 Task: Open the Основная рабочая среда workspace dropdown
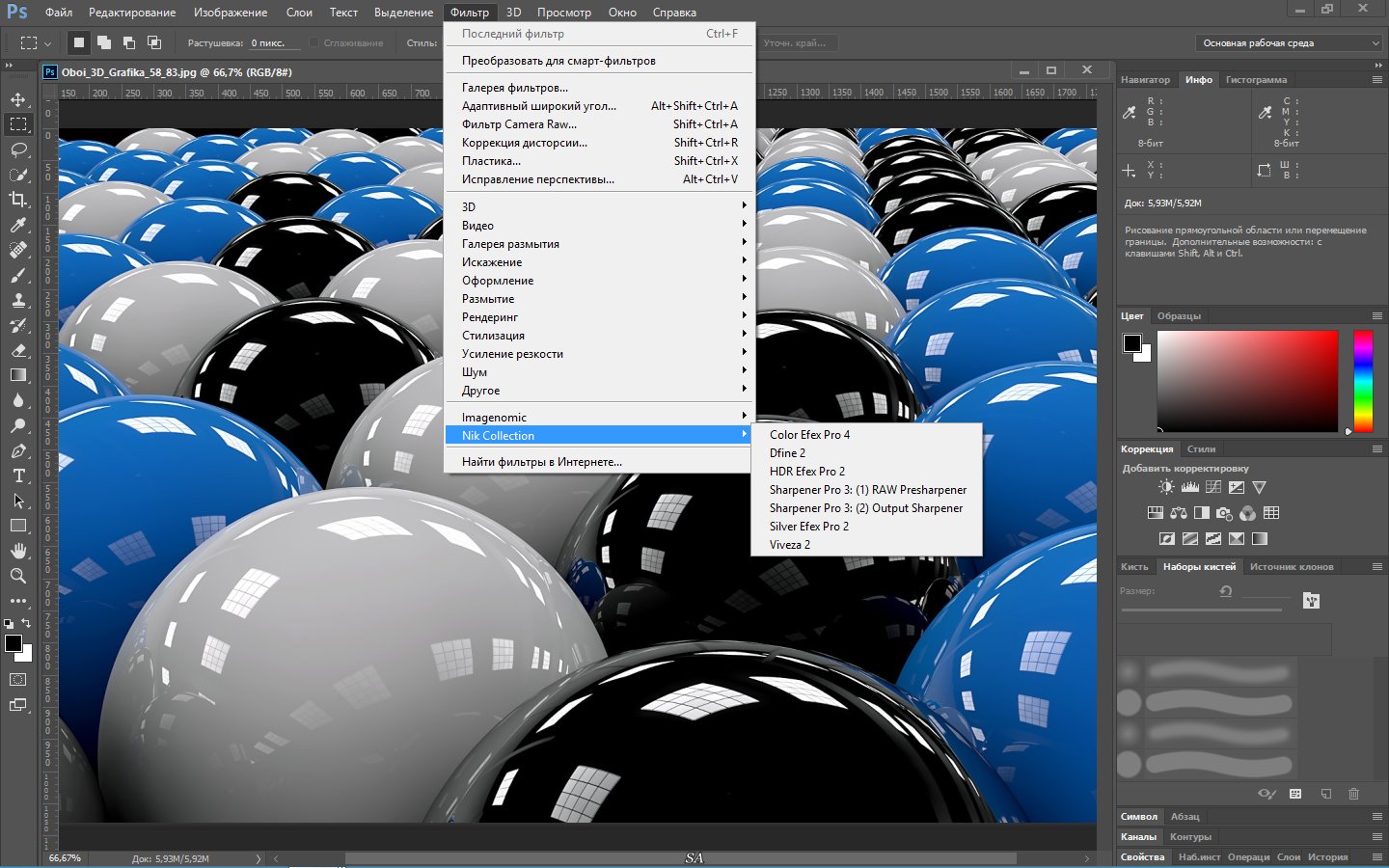(x=1290, y=42)
